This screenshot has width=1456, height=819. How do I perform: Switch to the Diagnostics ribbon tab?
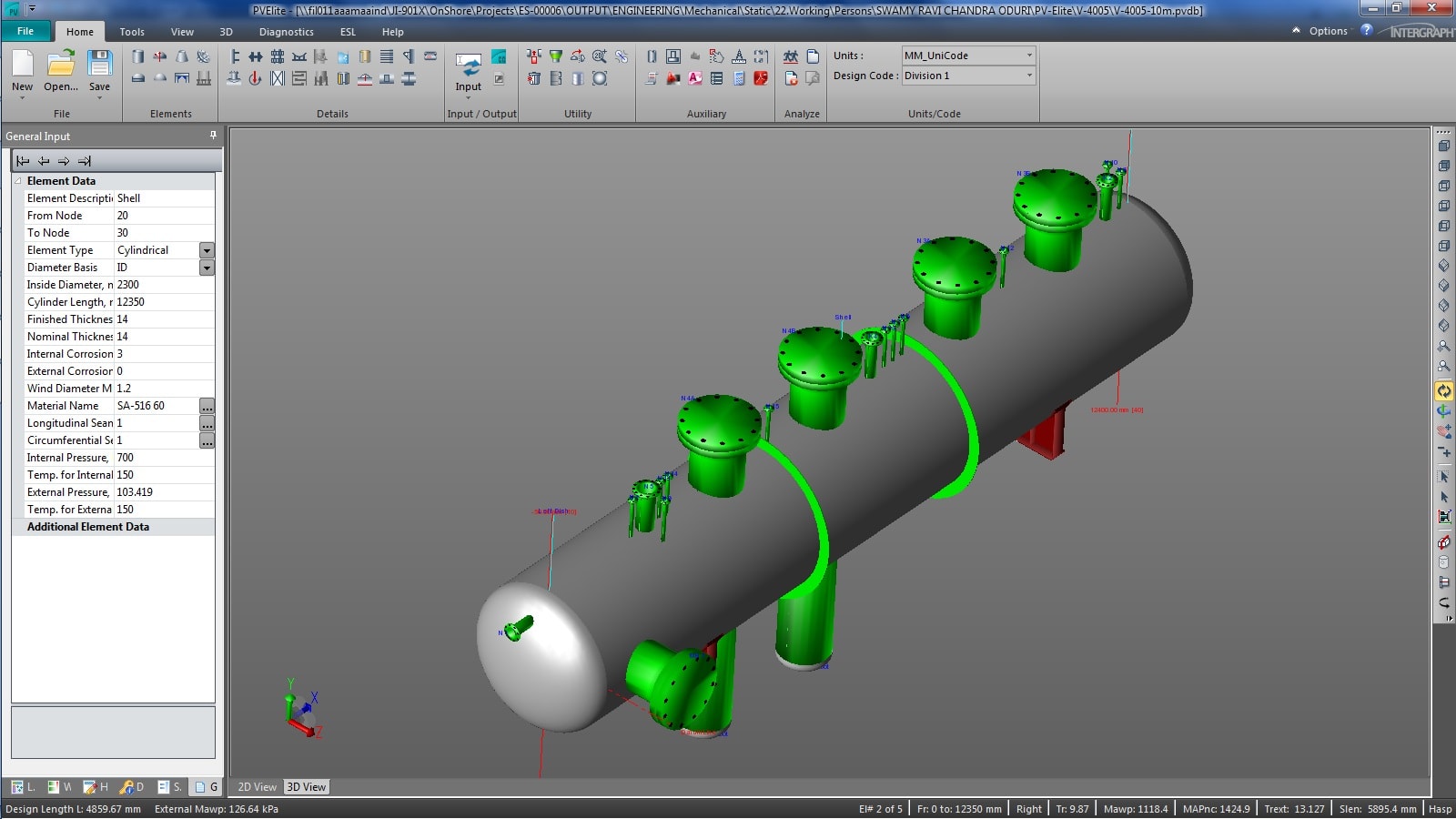pos(287,32)
